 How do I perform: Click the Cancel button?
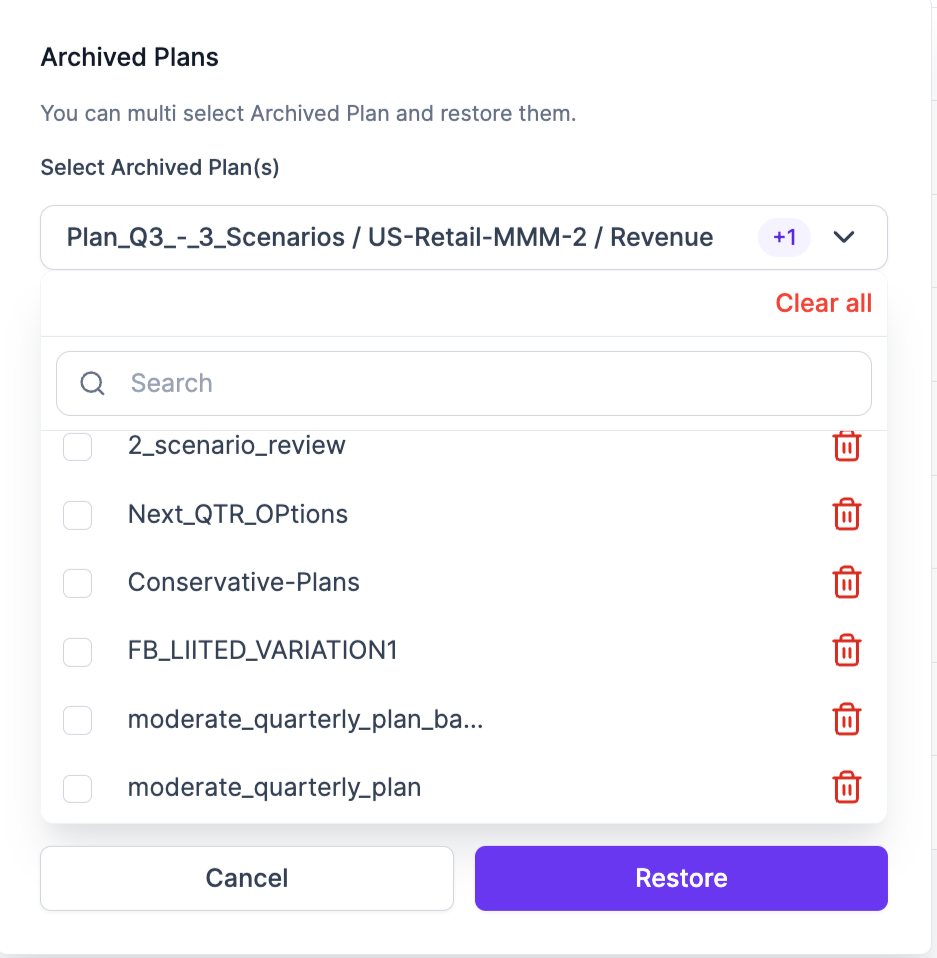coord(247,878)
